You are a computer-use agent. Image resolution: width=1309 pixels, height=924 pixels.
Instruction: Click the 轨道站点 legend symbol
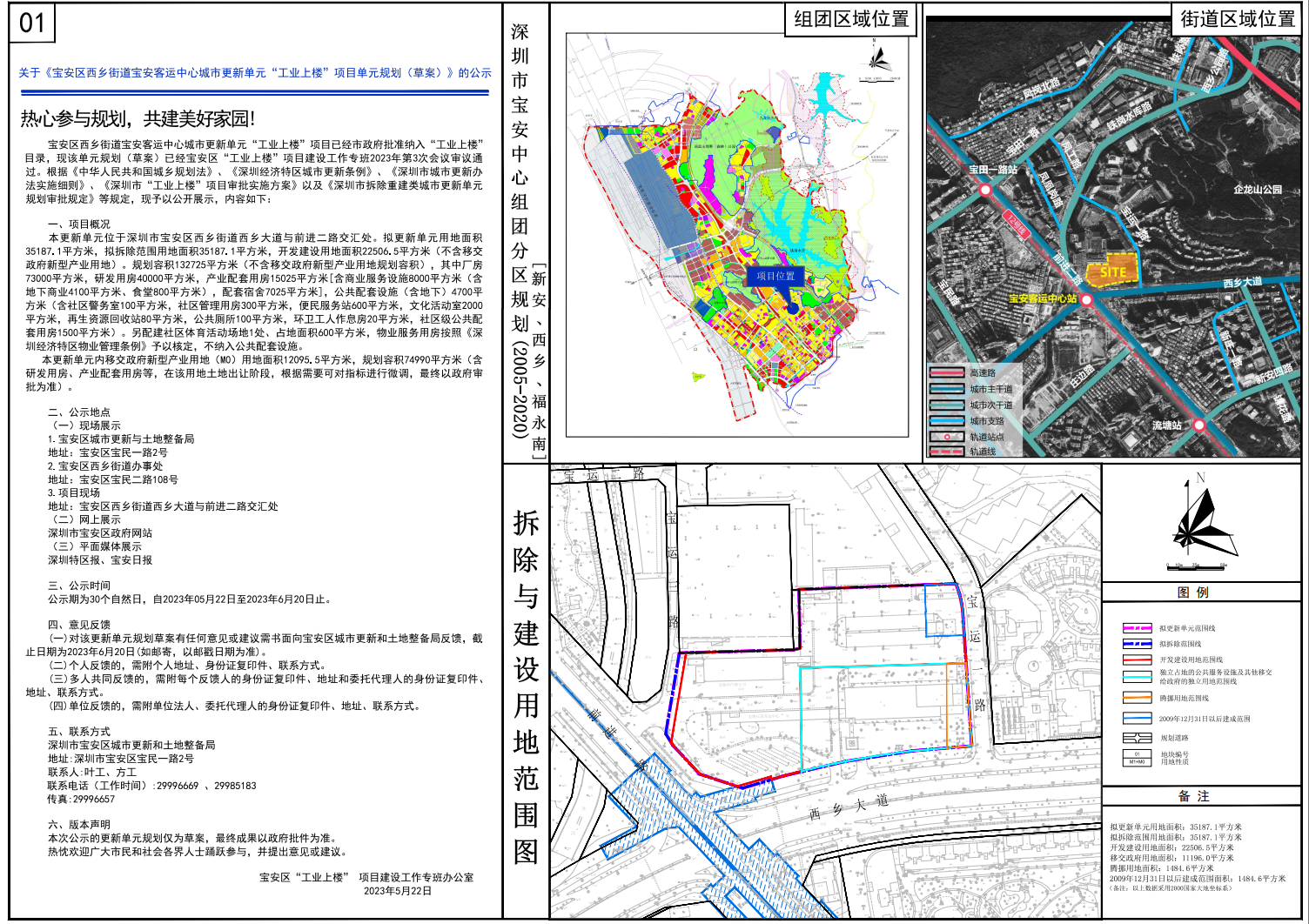pos(947,437)
